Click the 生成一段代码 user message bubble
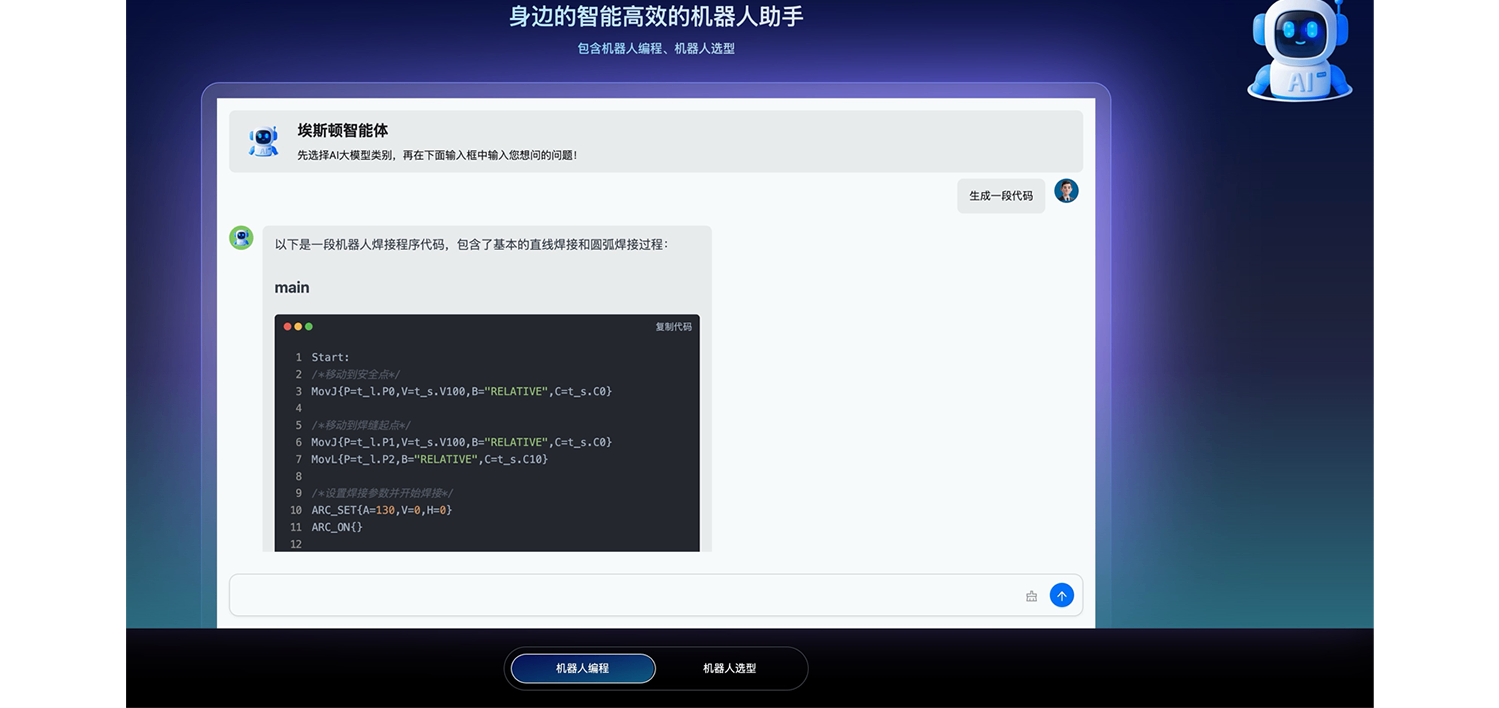The image size is (1499, 708). (x=1000, y=196)
